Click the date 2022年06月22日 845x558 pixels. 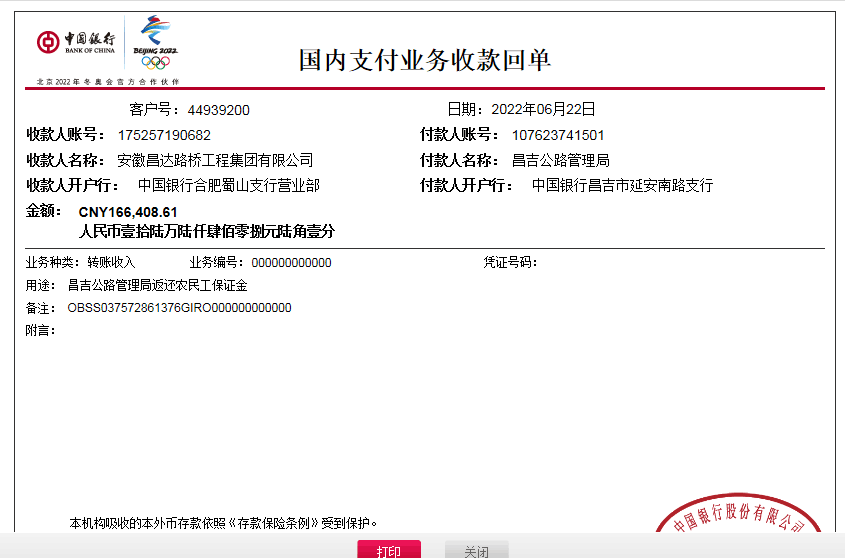point(543,109)
